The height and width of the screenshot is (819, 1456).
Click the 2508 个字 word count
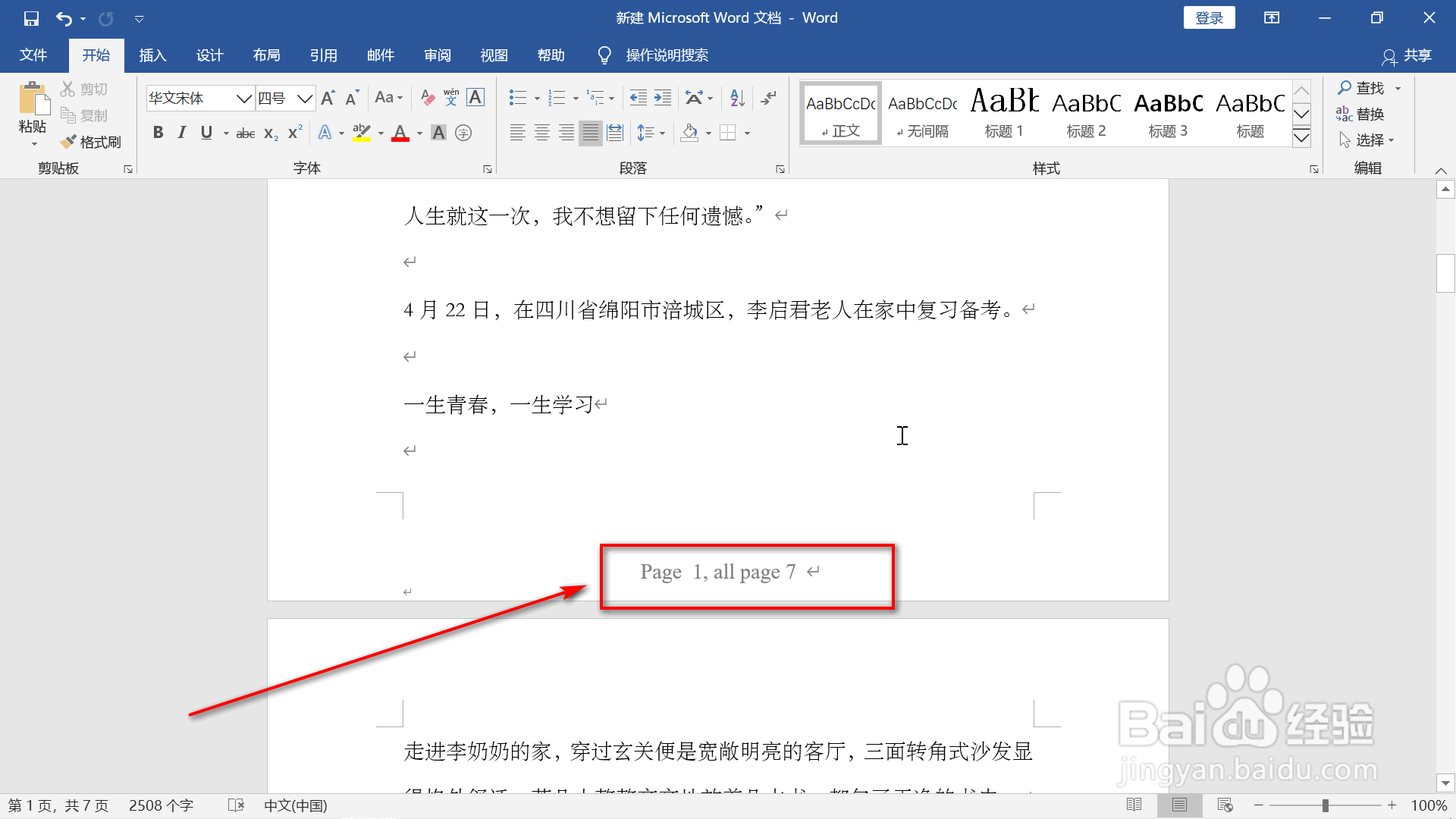click(161, 805)
